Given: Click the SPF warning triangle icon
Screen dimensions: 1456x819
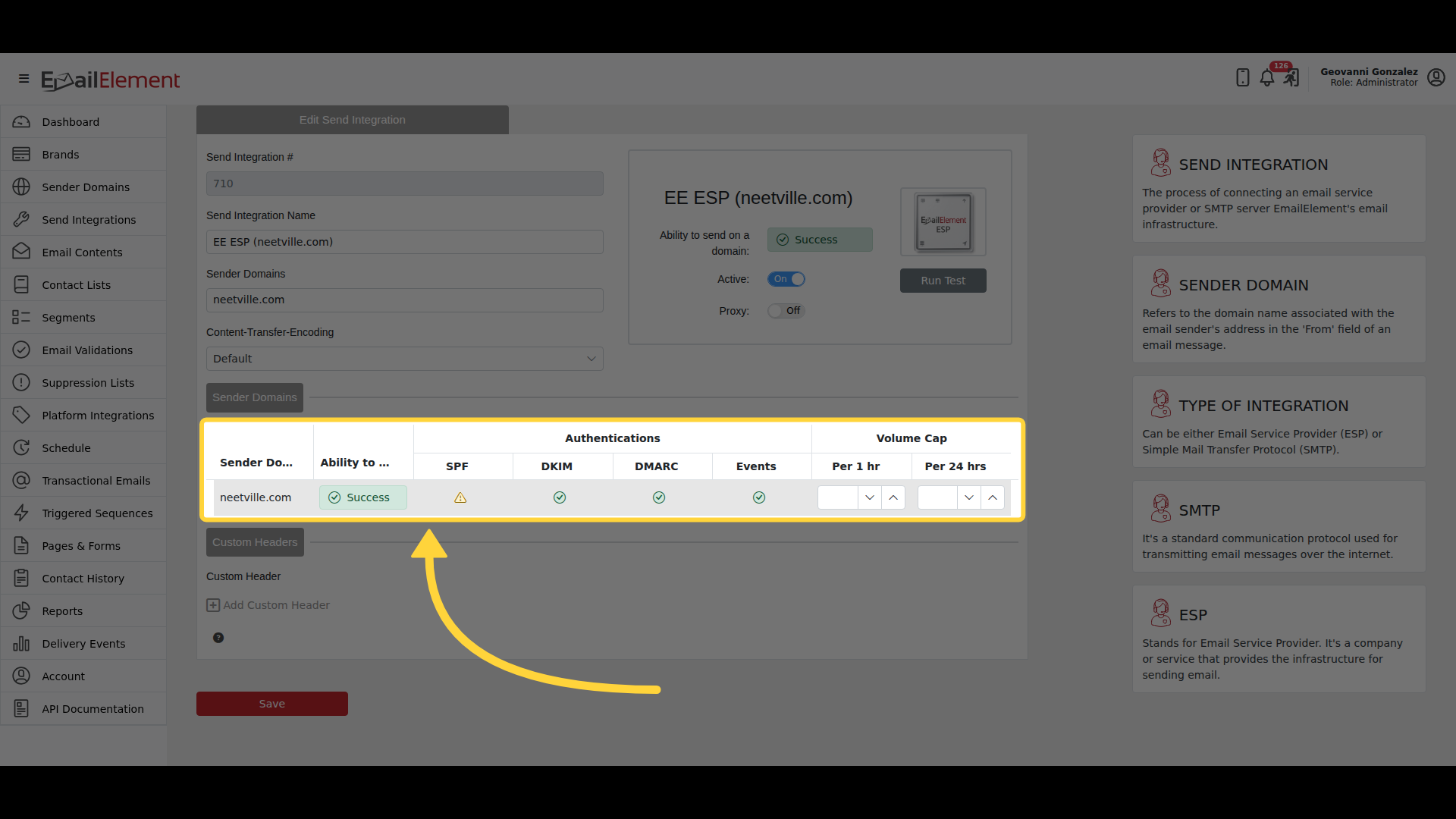Looking at the screenshot, I should point(460,498).
